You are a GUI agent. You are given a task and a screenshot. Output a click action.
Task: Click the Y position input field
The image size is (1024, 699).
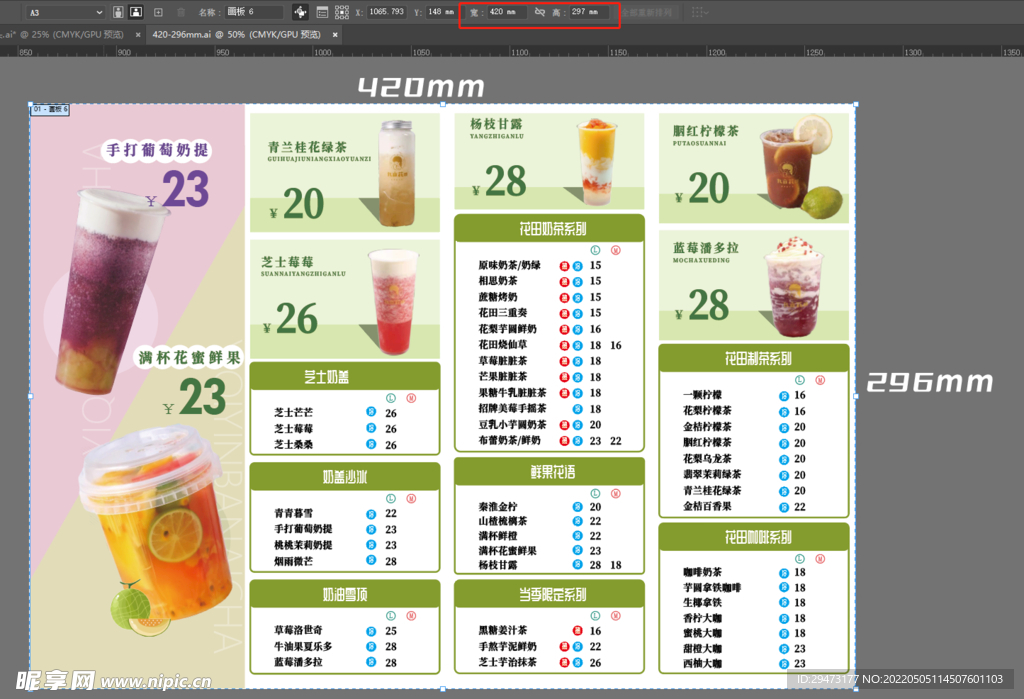click(441, 12)
